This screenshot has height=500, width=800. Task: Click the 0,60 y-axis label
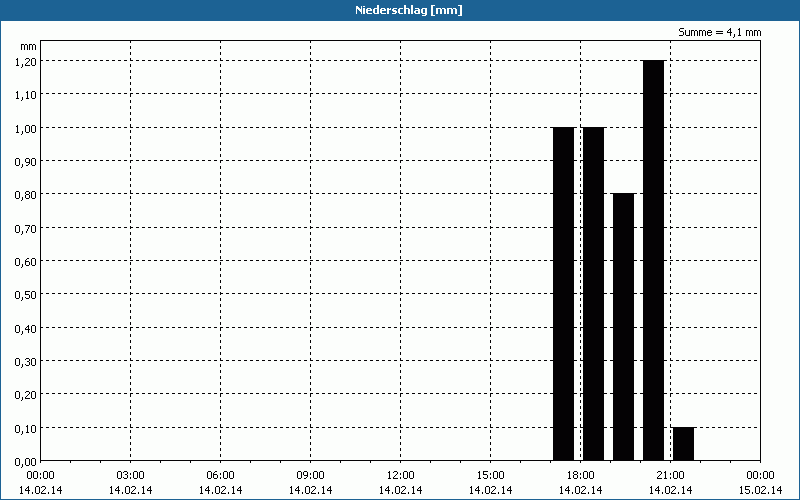tap(26, 261)
